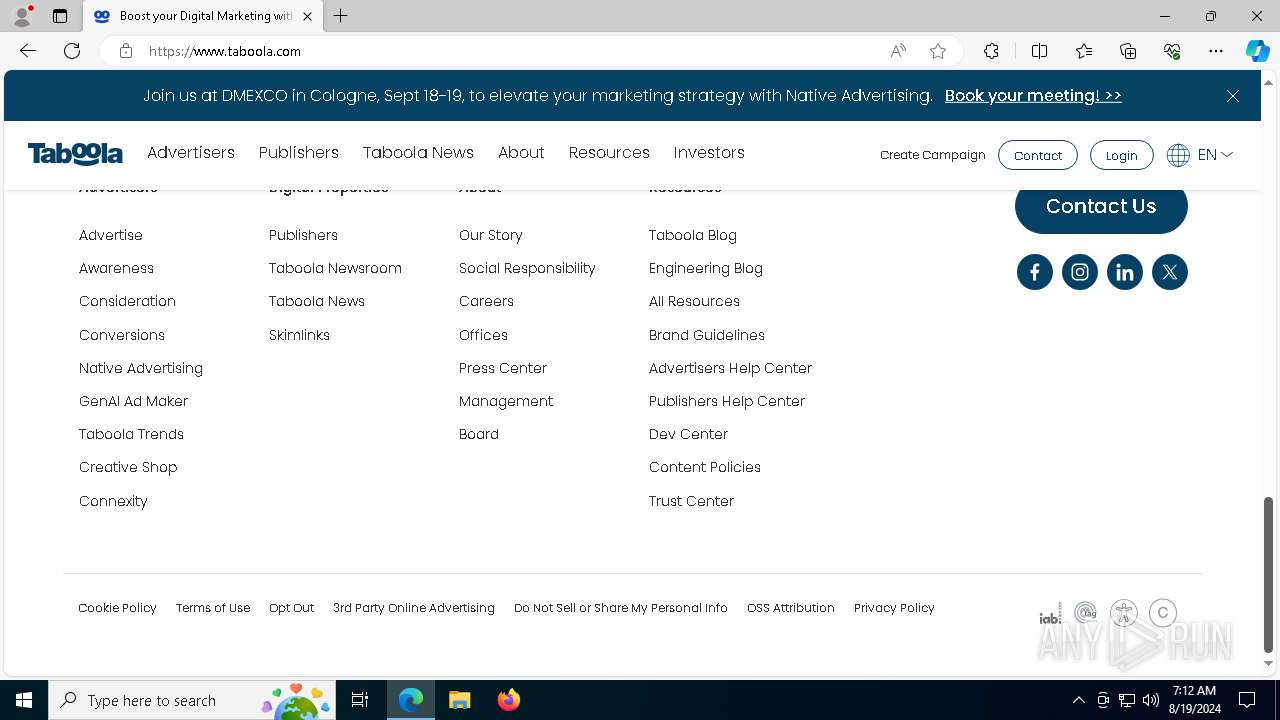The image size is (1280, 720).
Task: Open Taboola's X (Twitter) icon
Action: (x=1170, y=272)
